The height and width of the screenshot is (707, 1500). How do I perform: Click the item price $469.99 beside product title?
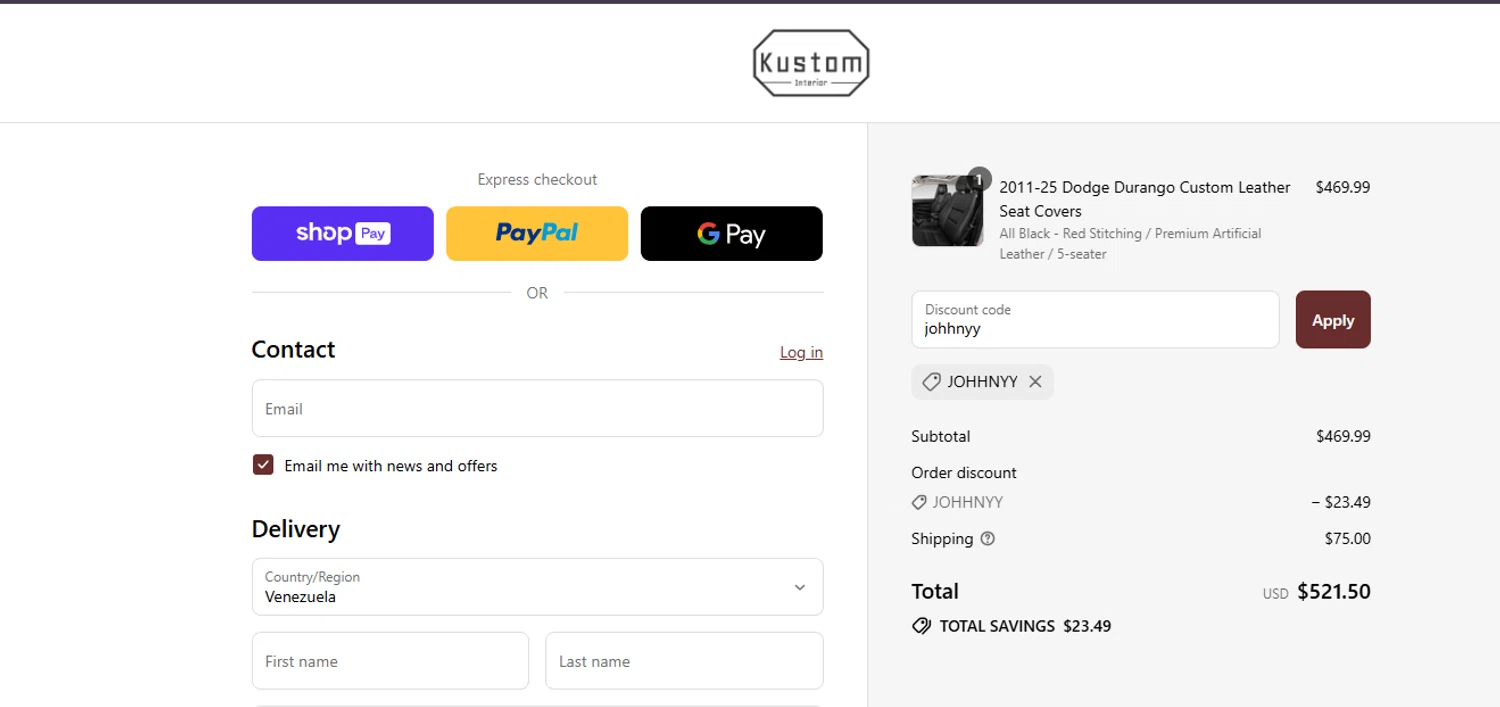(1343, 187)
